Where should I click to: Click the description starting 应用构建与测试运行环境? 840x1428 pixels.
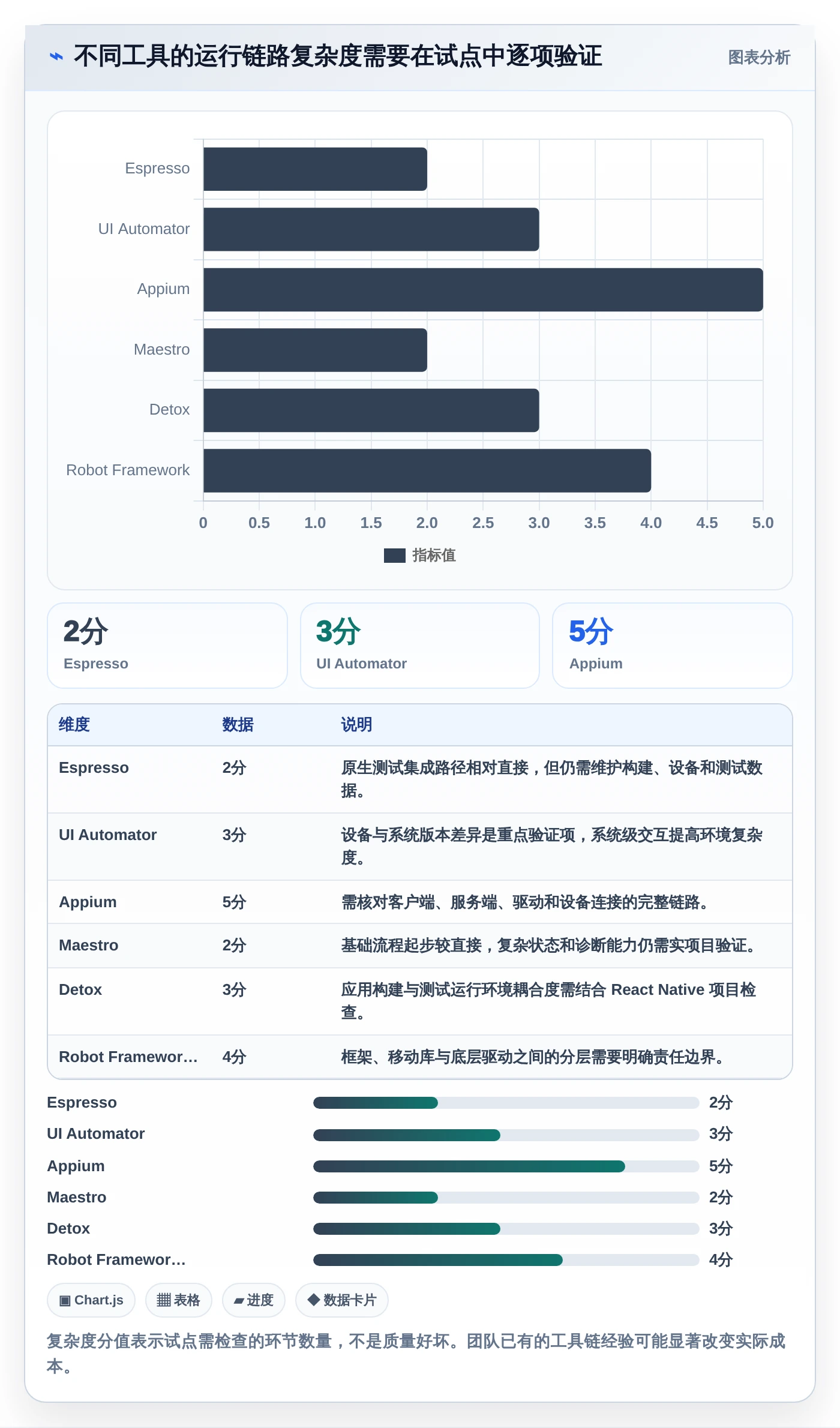[x=548, y=1001]
